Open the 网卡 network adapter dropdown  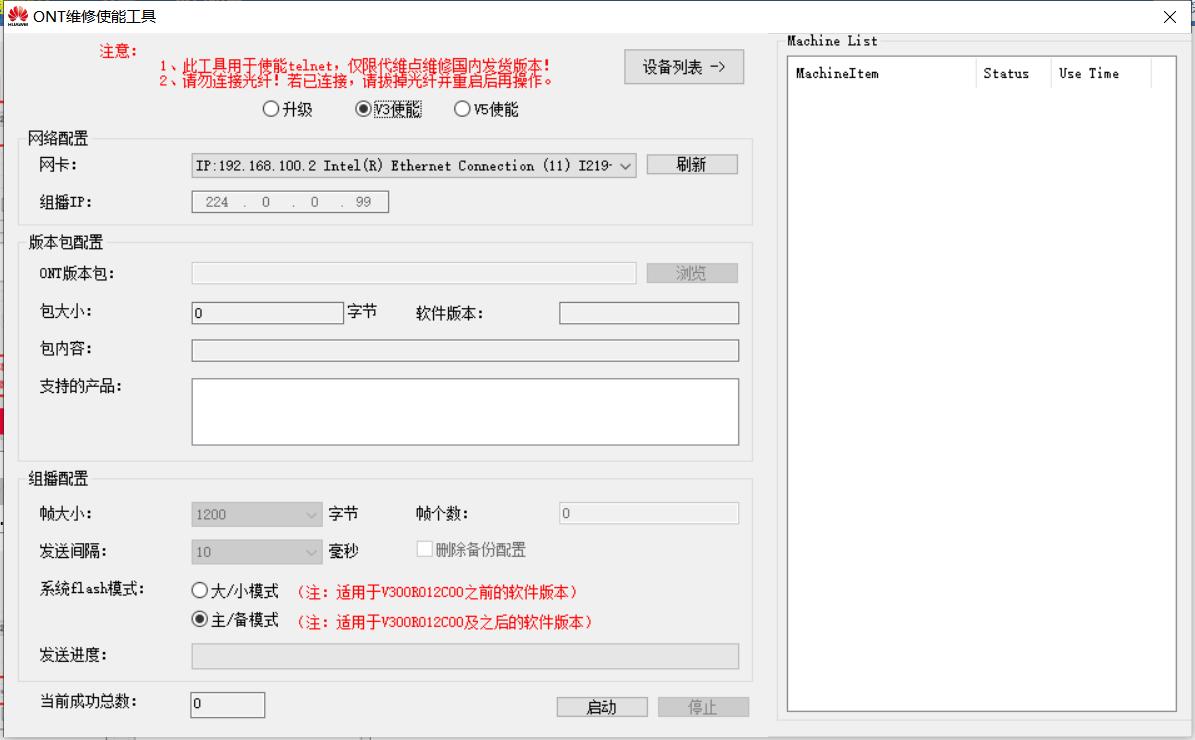(x=414, y=165)
